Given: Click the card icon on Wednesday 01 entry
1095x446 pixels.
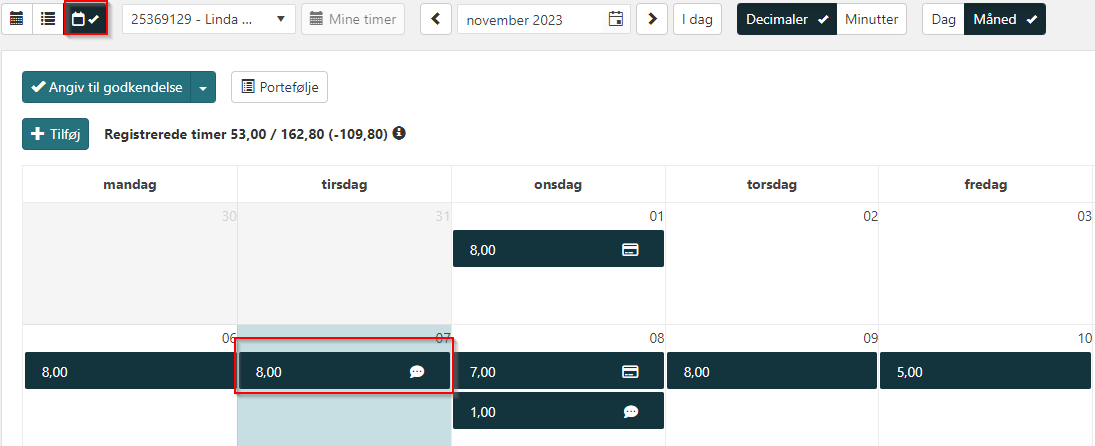Looking at the screenshot, I should coord(630,250).
